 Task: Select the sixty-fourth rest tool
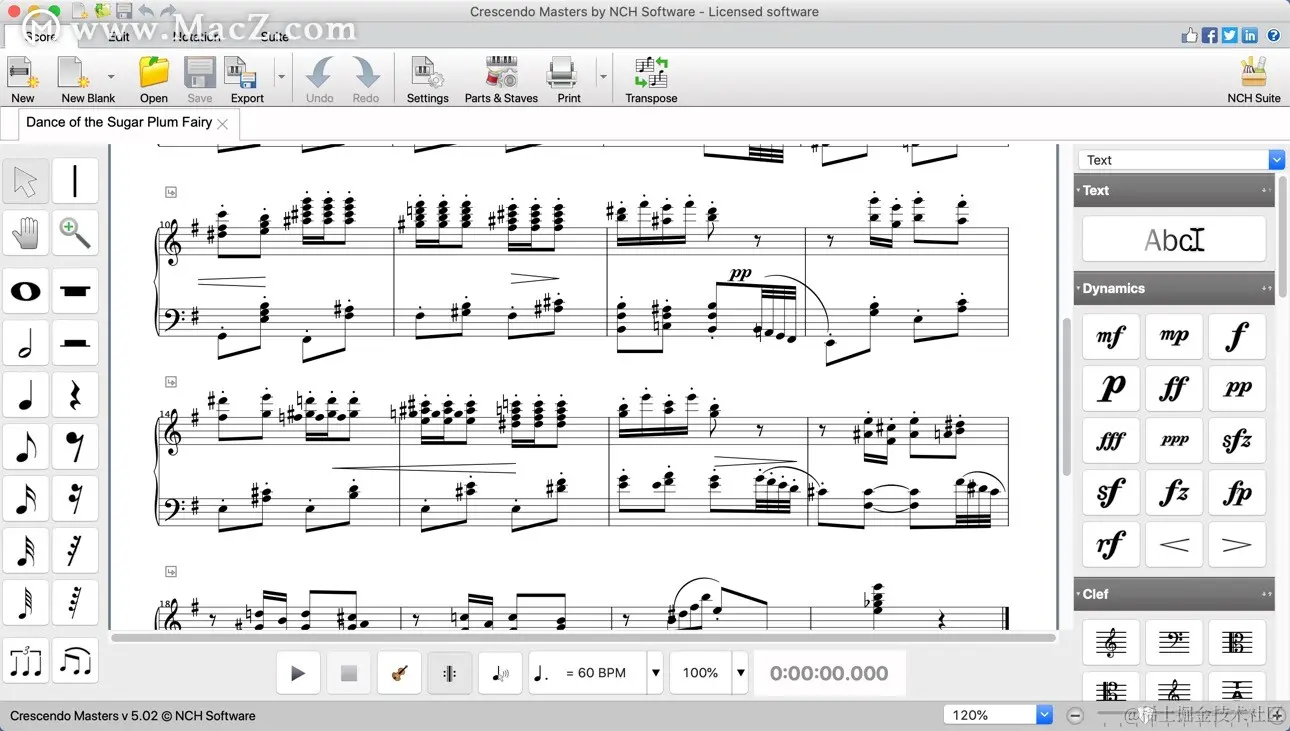coord(75,603)
